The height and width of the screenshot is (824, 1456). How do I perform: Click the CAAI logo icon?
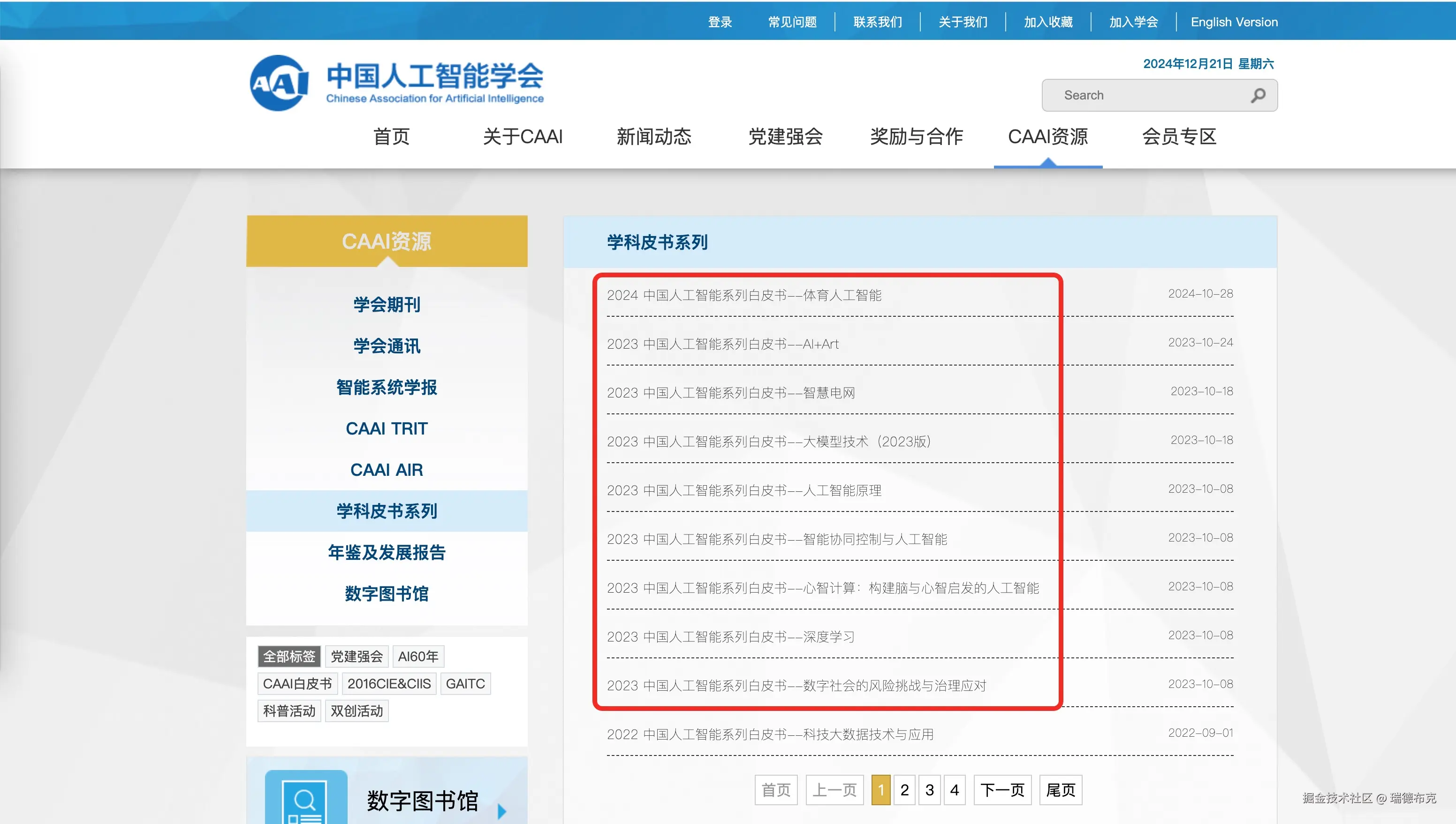(x=279, y=83)
